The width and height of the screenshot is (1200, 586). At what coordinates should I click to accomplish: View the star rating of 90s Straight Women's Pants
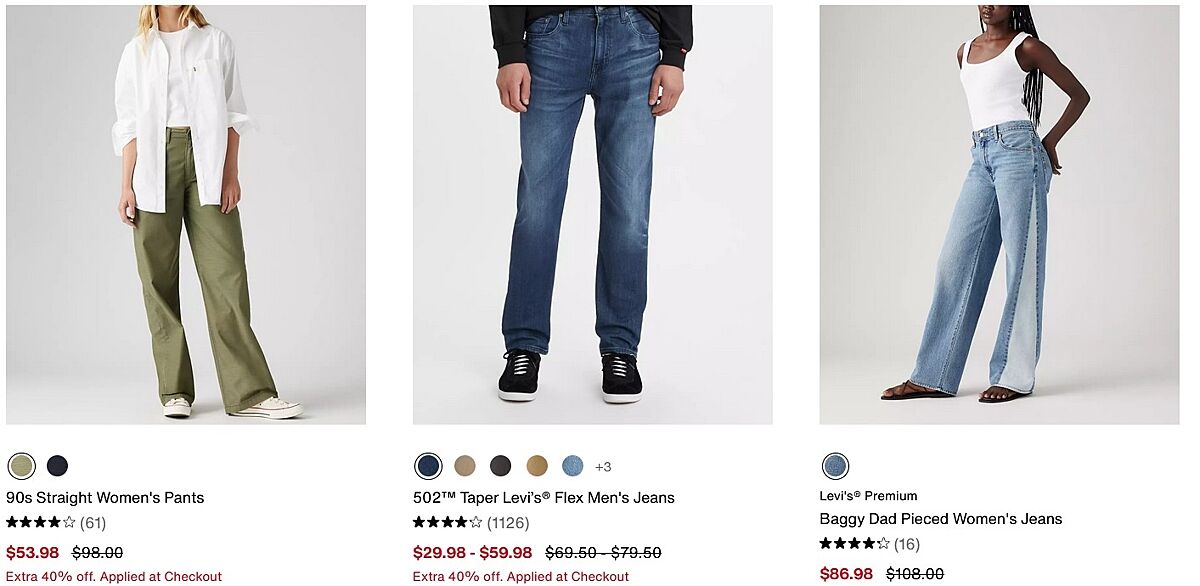[x=41, y=522]
